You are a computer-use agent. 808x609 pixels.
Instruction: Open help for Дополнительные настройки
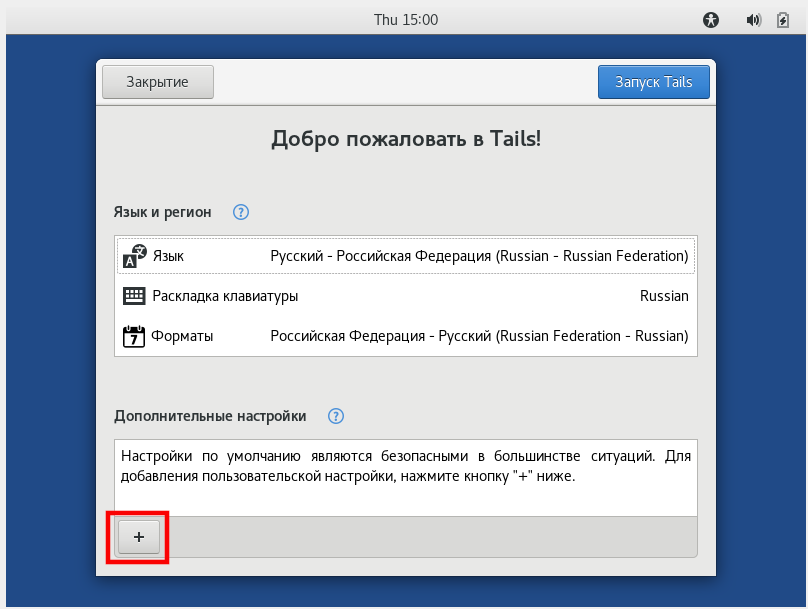[336, 417]
